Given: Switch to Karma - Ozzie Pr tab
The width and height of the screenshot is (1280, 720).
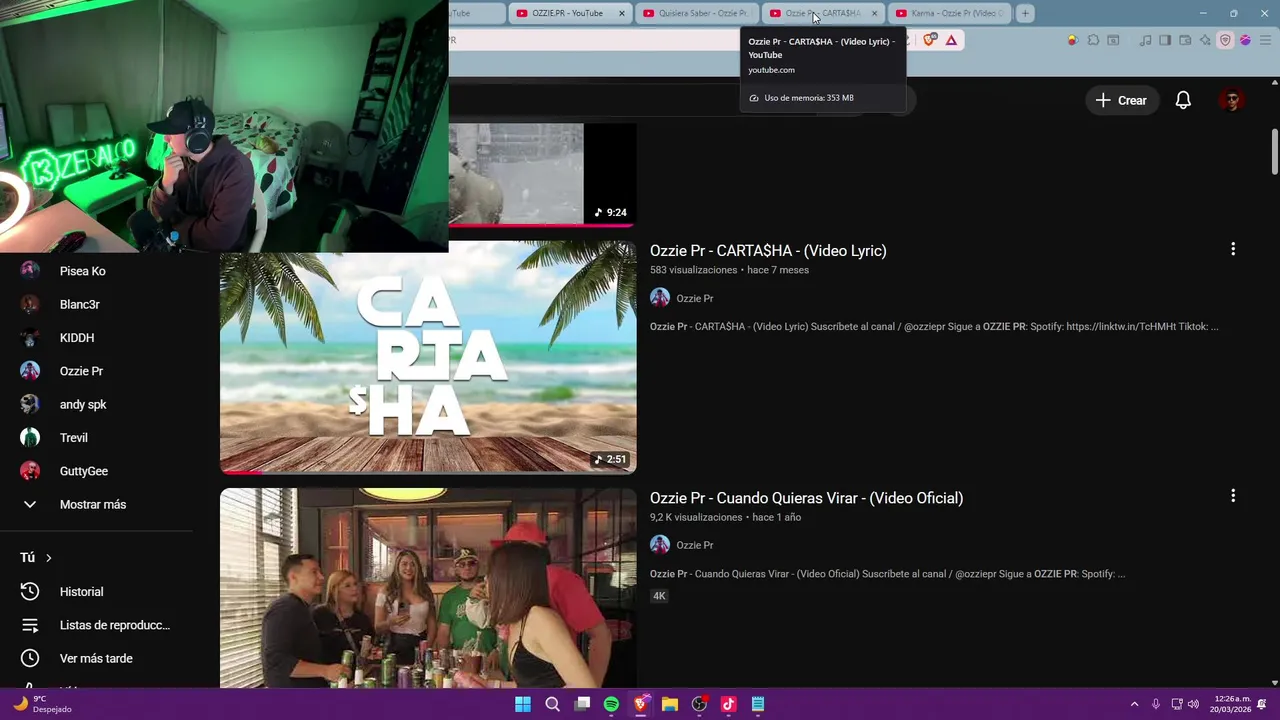Looking at the screenshot, I should [950, 13].
